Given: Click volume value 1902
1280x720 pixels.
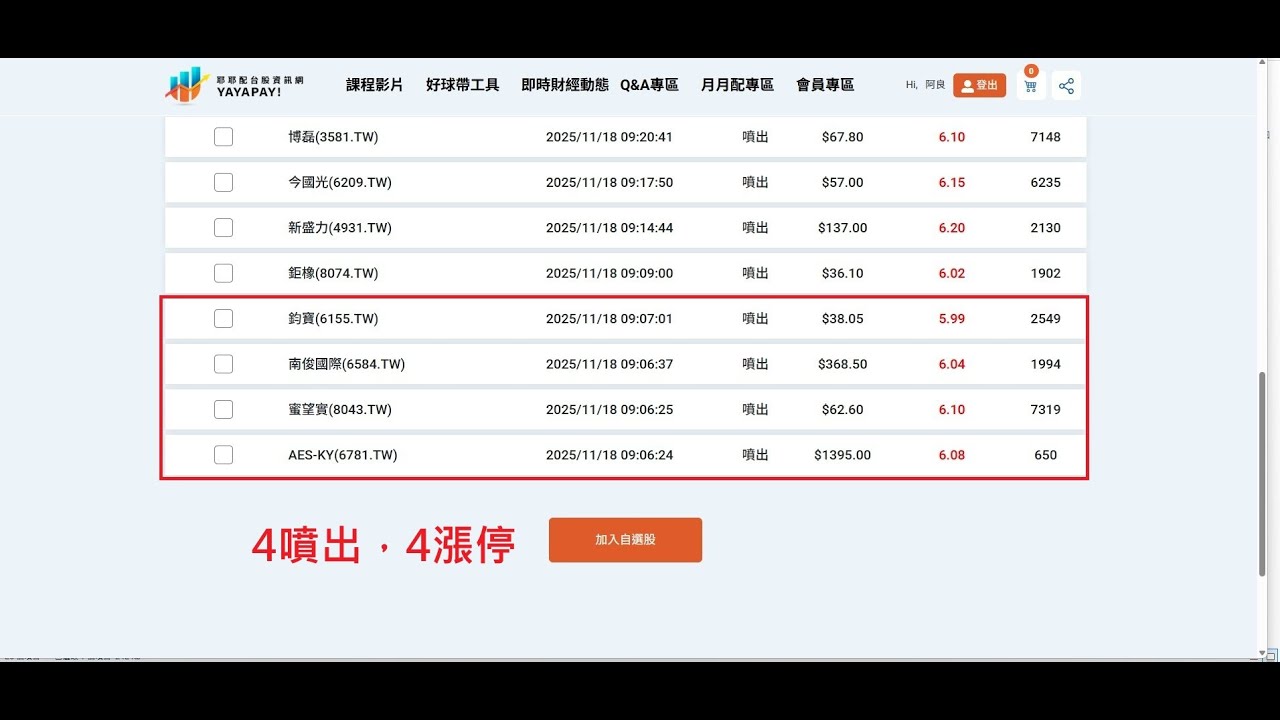Looking at the screenshot, I should [x=1045, y=273].
